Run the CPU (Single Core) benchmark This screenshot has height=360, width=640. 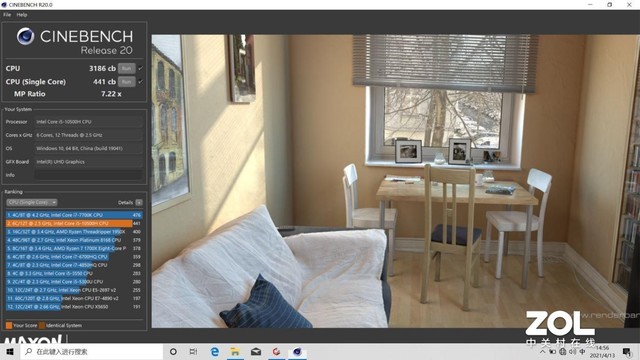127,82
